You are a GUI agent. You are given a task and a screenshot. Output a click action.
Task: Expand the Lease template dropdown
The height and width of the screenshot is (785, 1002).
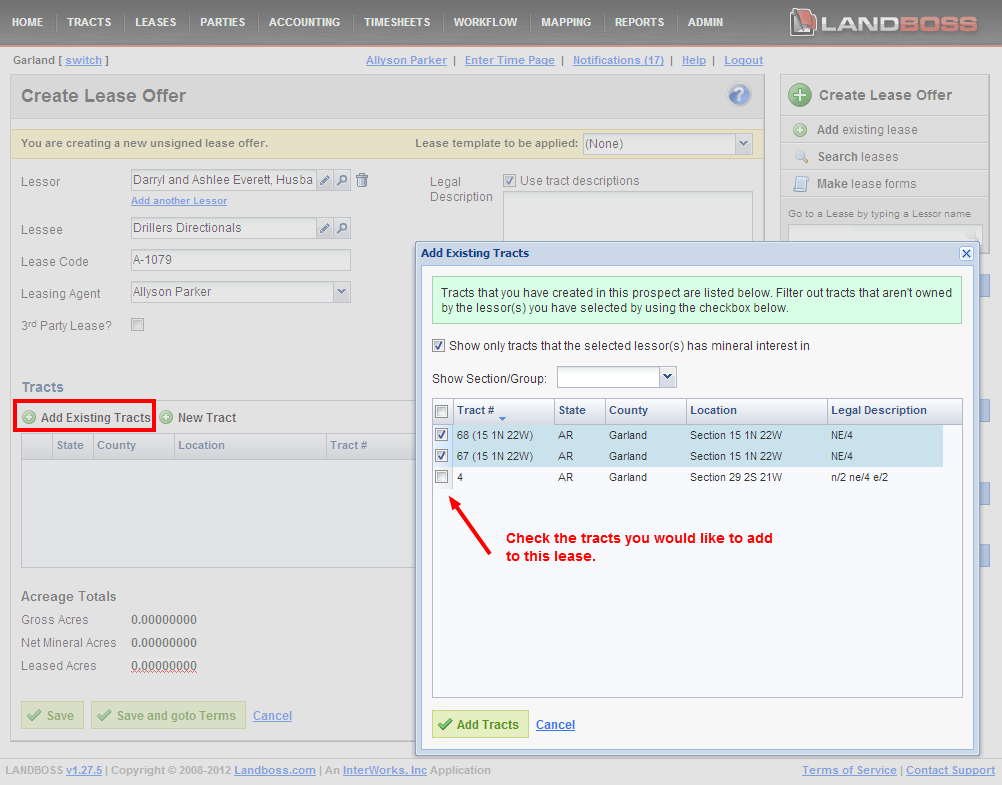coord(743,144)
